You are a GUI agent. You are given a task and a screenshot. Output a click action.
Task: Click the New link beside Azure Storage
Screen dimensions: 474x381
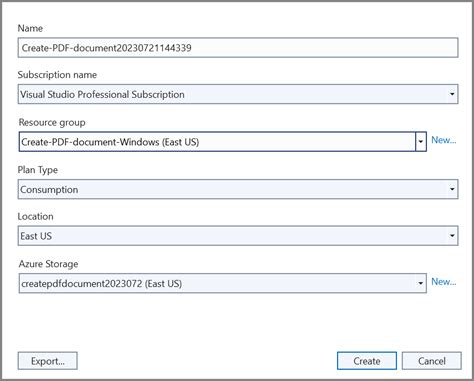tap(443, 282)
